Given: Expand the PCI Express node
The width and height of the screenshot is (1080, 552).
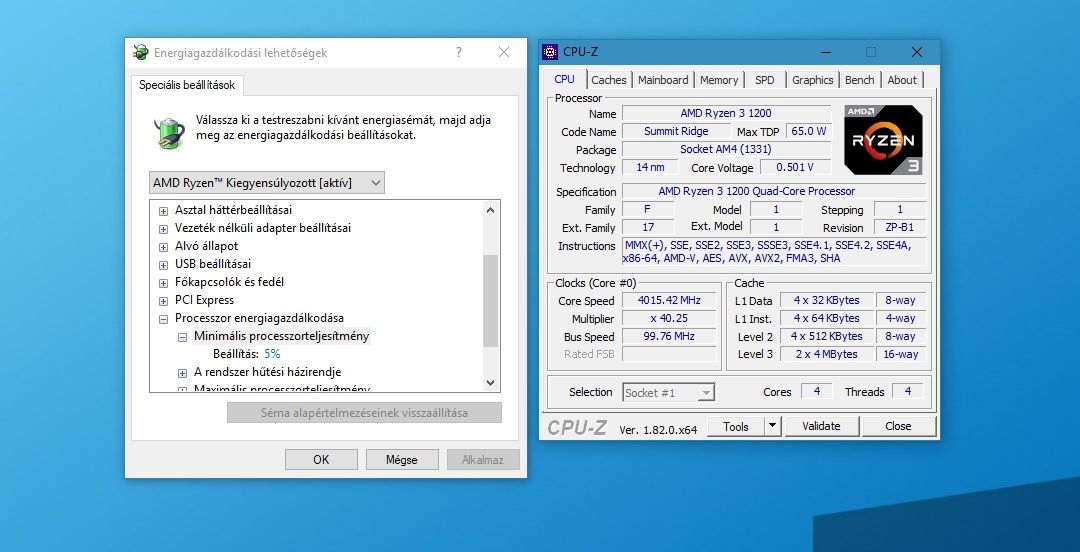Looking at the screenshot, I should [163, 301].
